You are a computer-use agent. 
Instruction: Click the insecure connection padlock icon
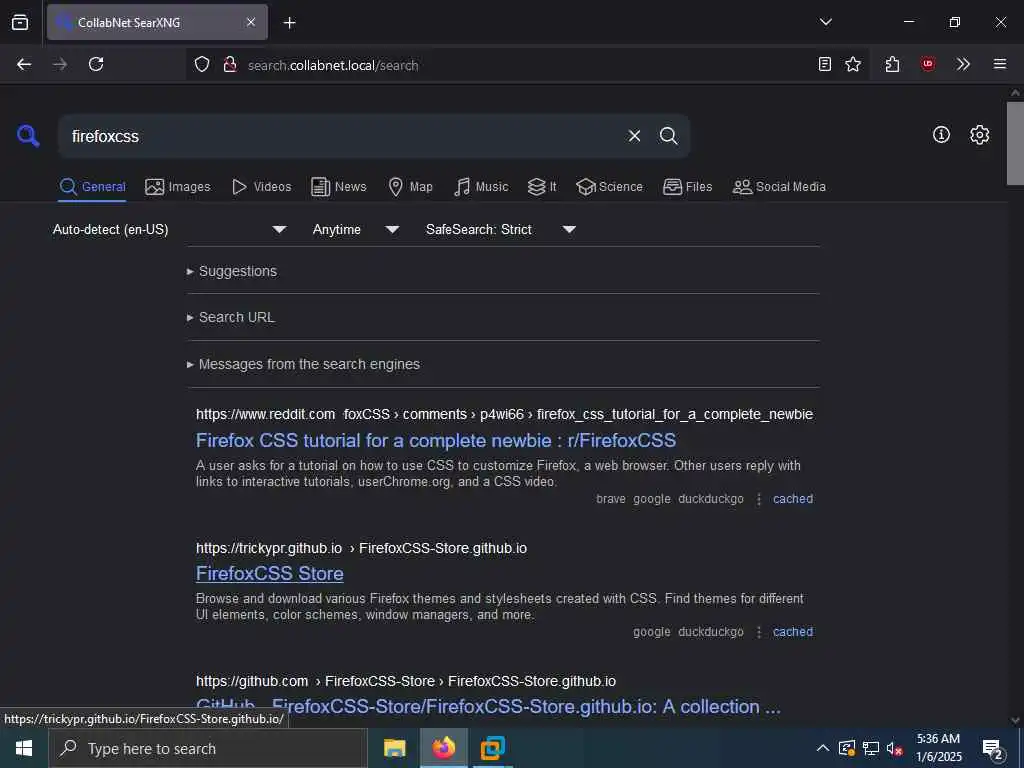(x=229, y=64)
